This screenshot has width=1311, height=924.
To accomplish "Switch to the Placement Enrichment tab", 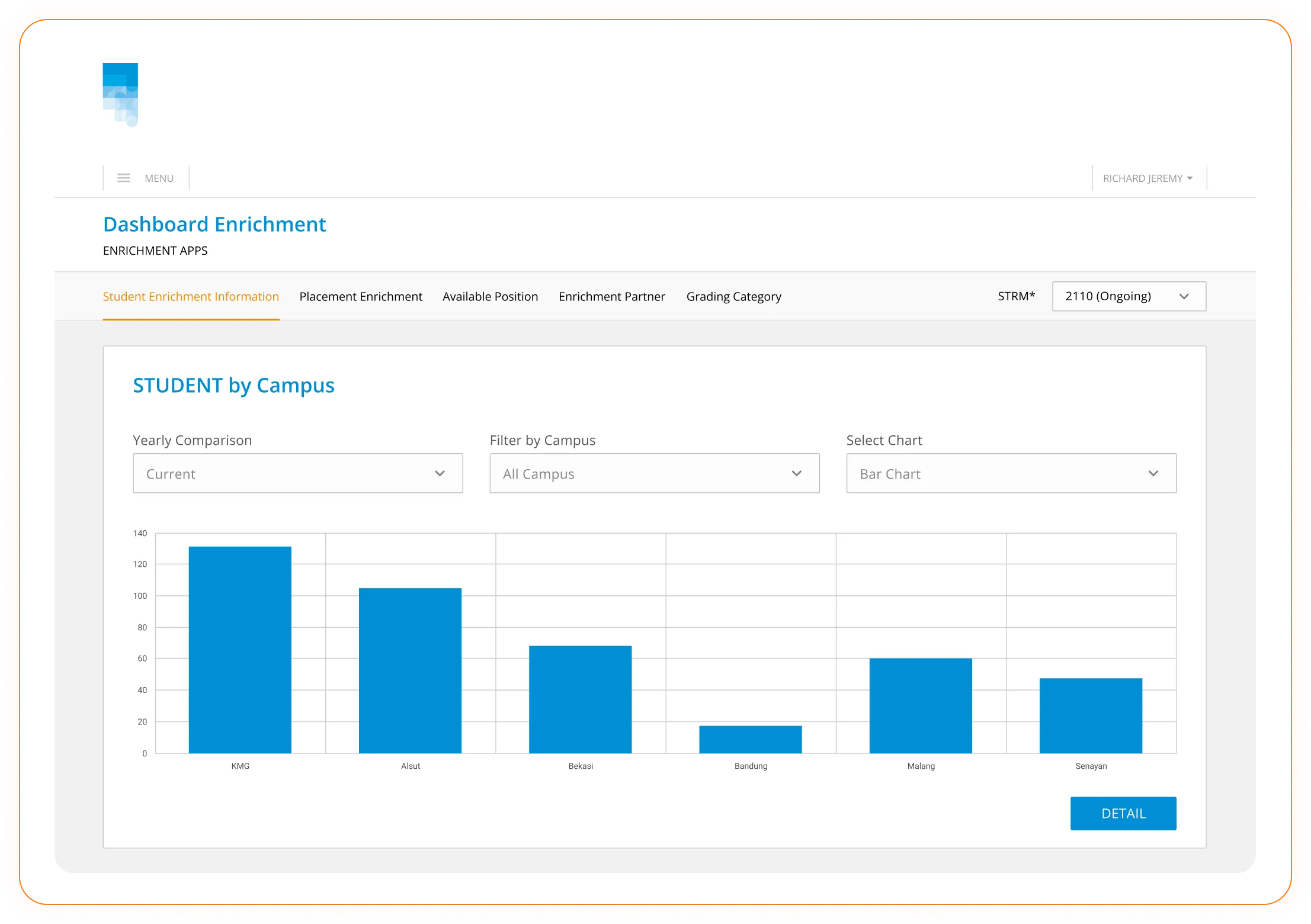I will coord(361,297).
